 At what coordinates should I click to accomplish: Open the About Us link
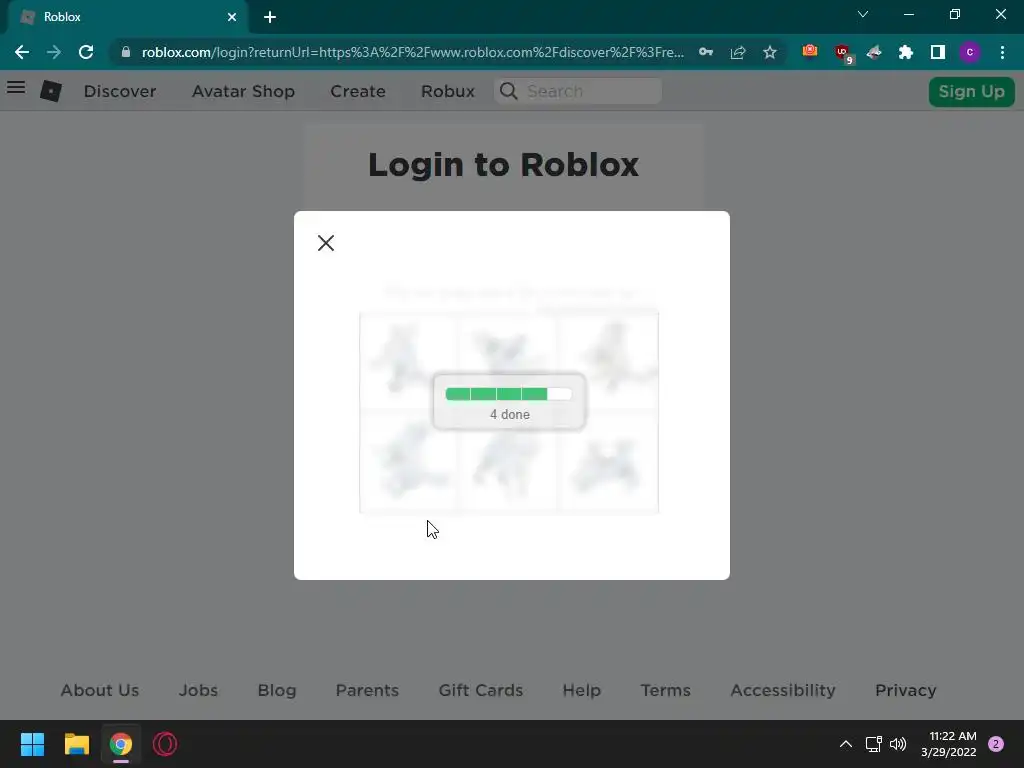pyautogui.click(x=100, y=690)
